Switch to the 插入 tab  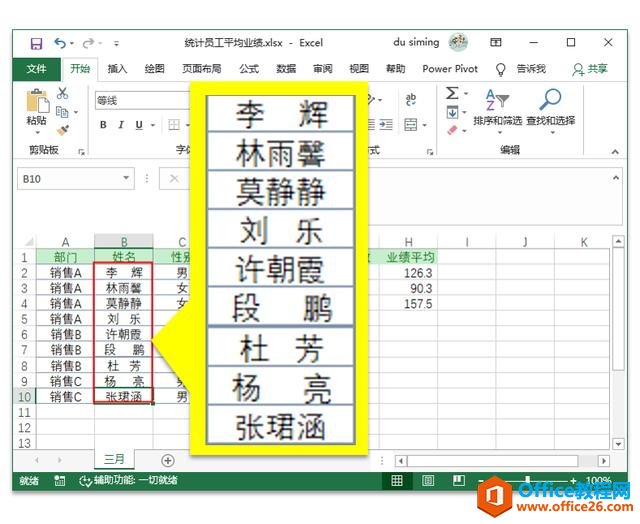point(117,69)
